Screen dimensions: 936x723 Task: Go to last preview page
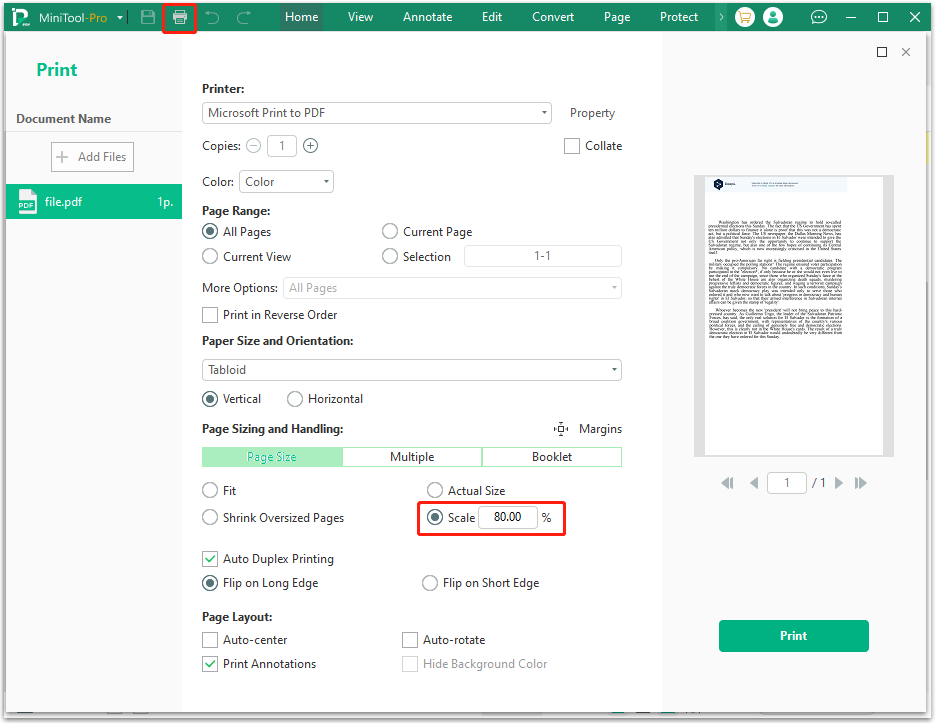click(x=860, y=483)
